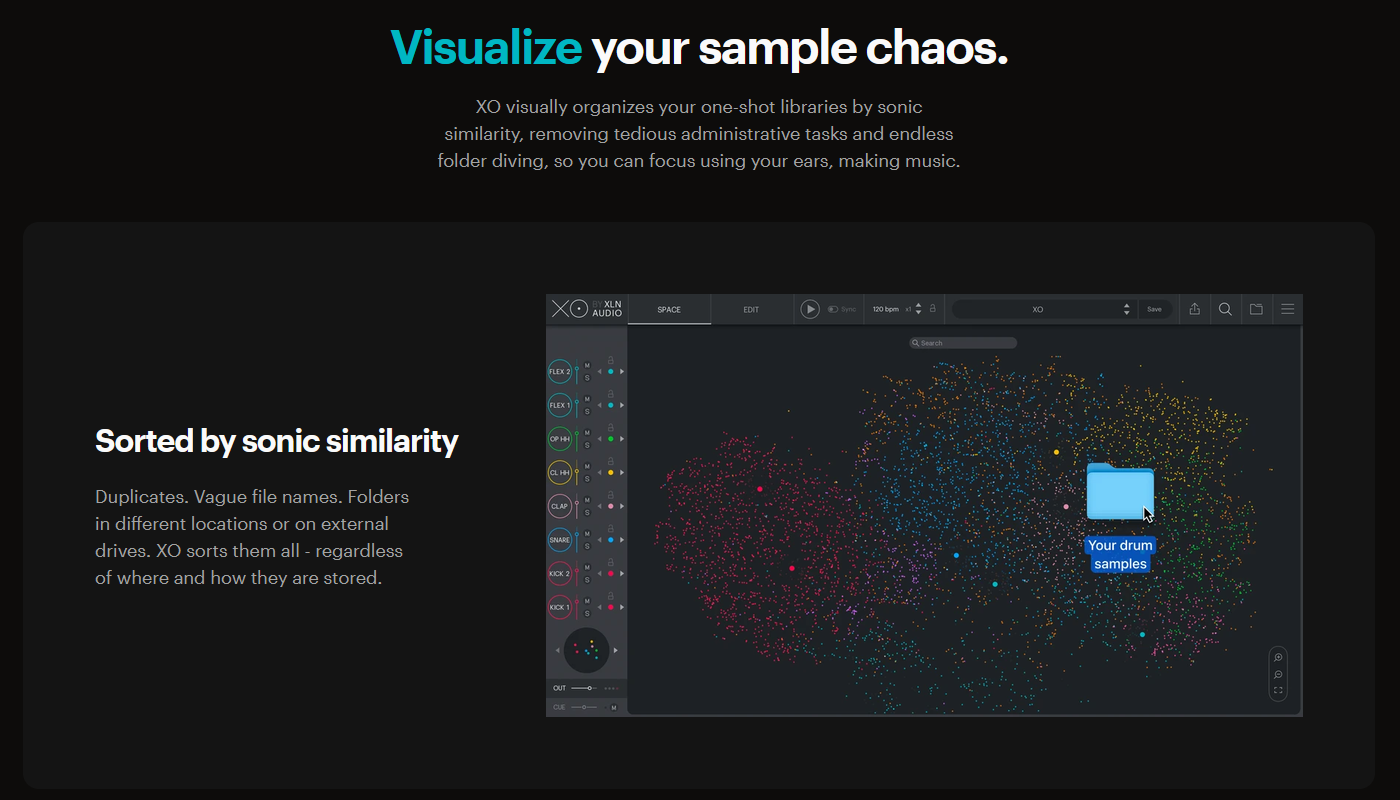Previous sample arrow for CL HH channel
Viewport: 1400px width, 800px height.
pos(600,472)
